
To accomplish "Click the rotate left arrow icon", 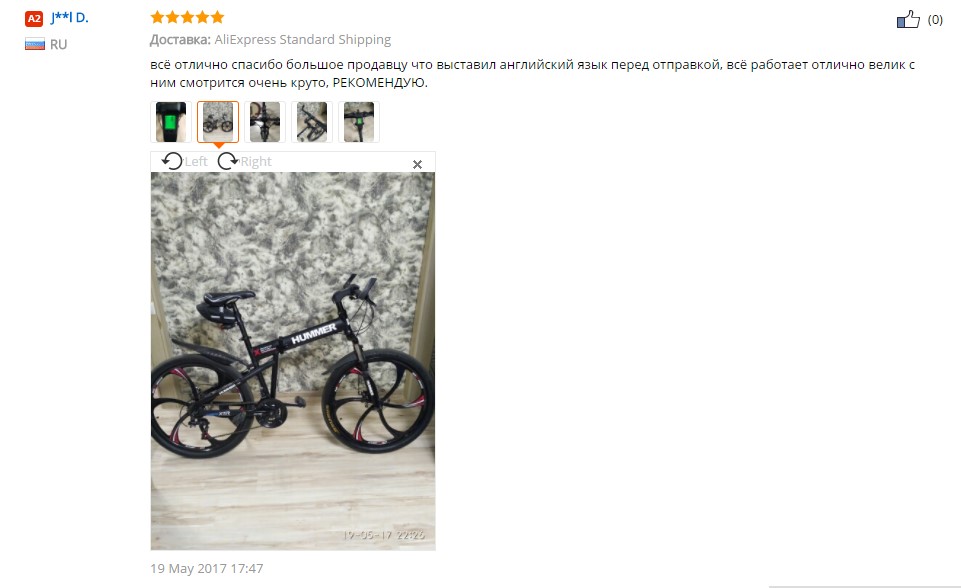I will coord(172,161).
